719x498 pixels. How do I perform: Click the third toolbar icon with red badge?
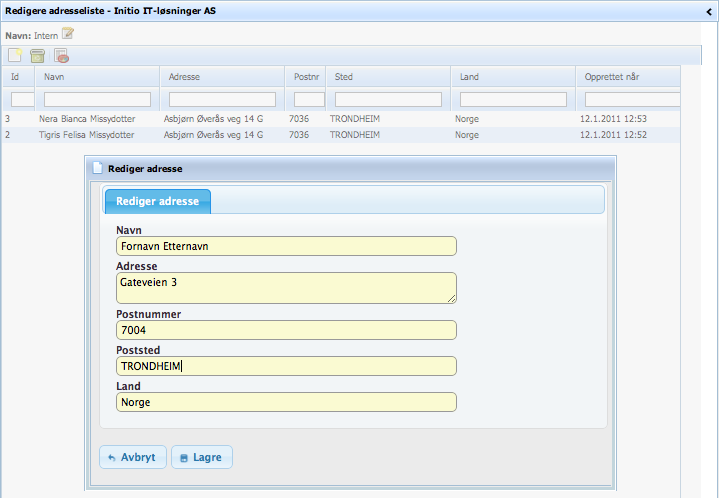coord(61,56)
